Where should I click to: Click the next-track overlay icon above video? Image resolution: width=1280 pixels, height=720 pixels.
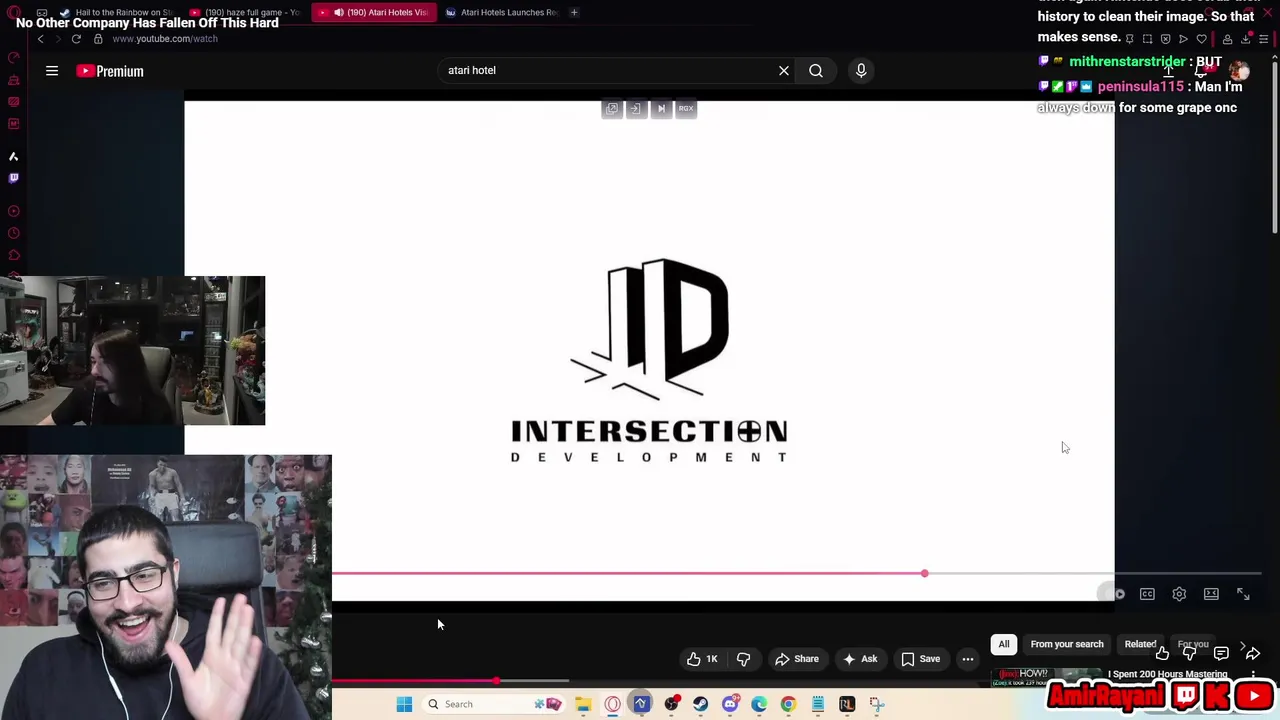(x=661, y=108)
